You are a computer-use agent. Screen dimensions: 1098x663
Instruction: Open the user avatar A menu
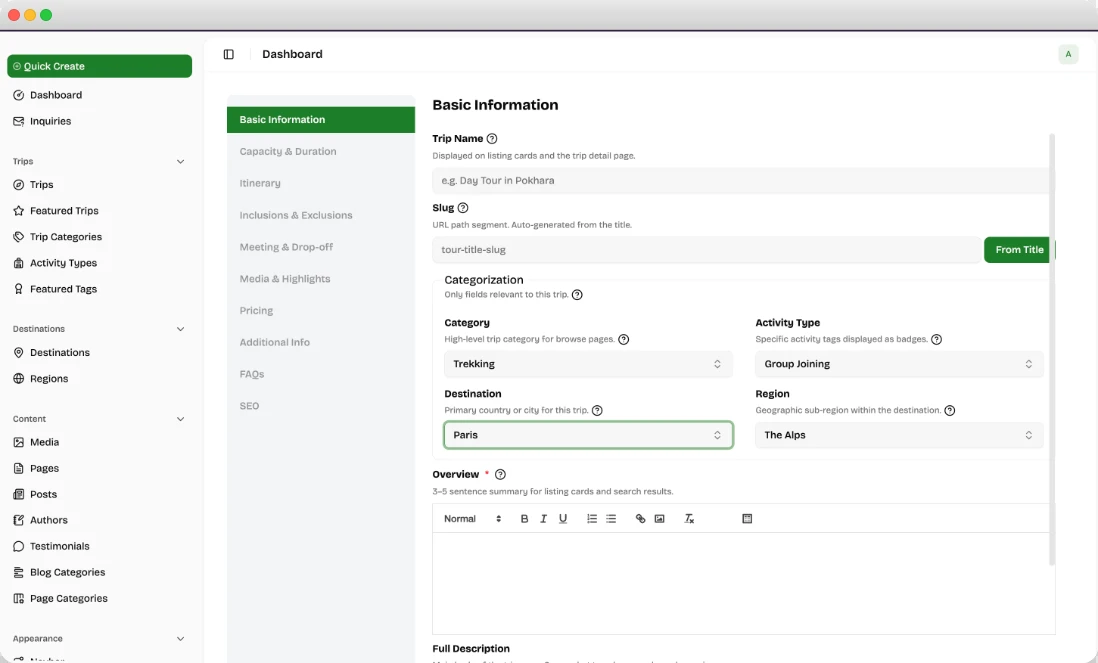pyautogui.click(x=1068, y=54)
